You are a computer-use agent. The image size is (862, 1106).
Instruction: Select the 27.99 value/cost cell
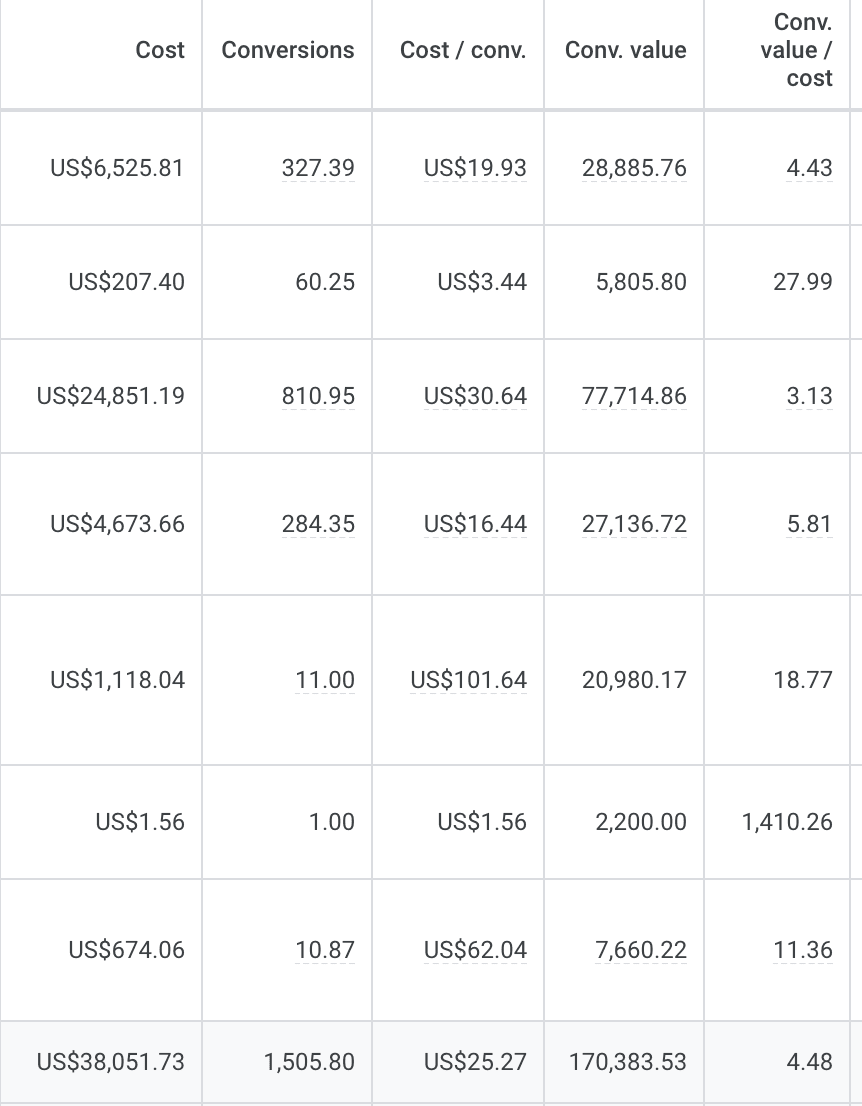click(x=803, y=281)
